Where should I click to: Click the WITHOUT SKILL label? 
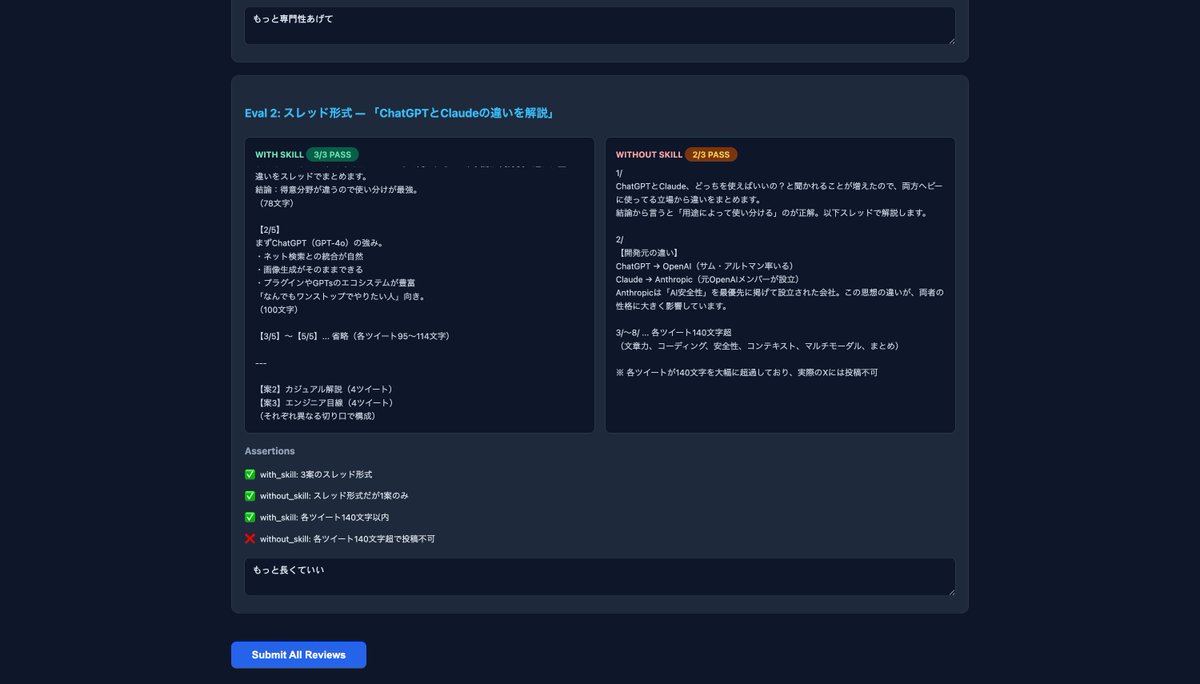(x=649, y=155)
